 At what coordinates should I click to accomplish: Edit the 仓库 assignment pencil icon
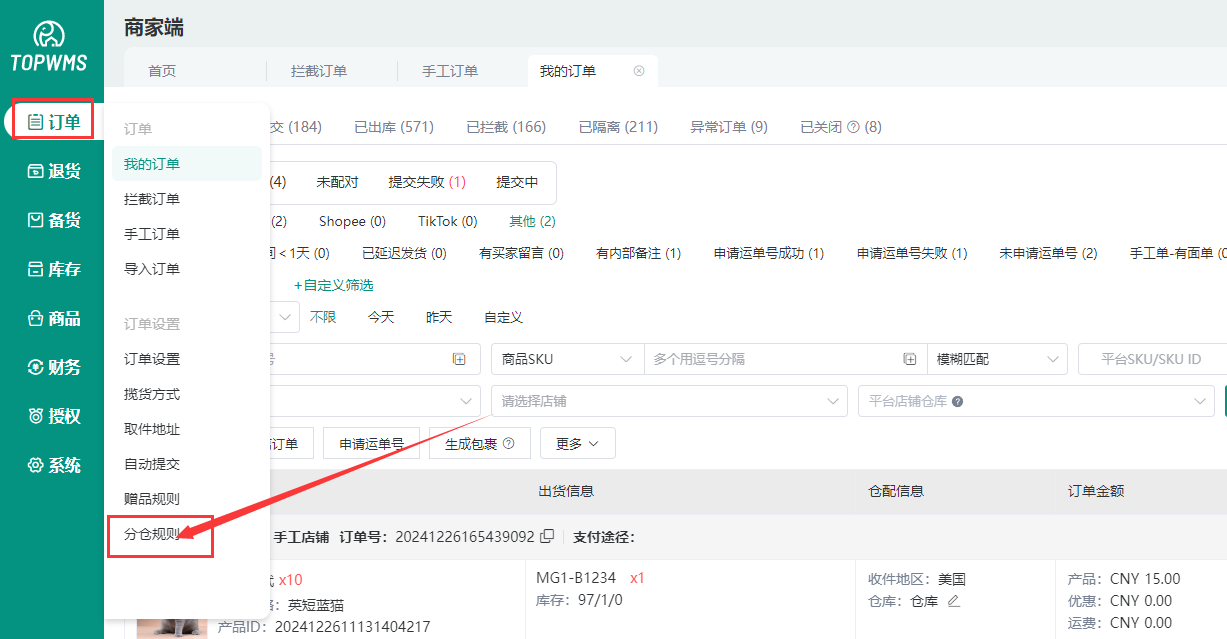(953, 601)
